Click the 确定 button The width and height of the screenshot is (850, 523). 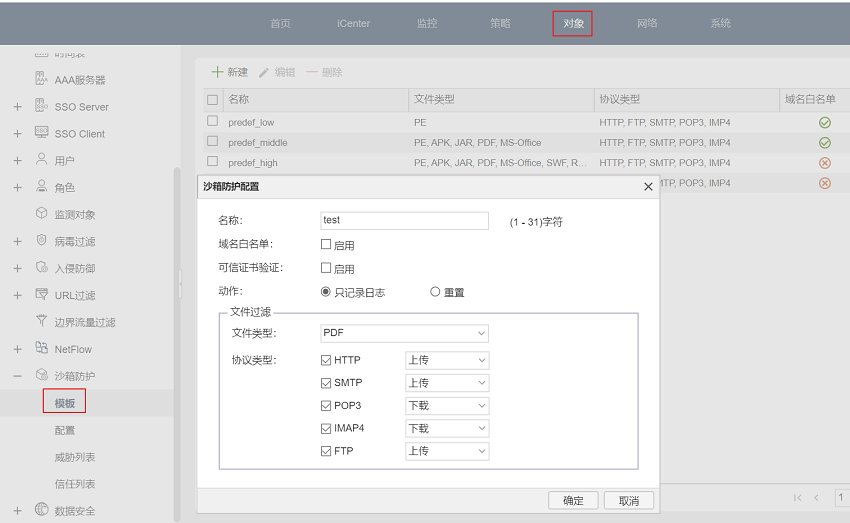point(573,500)
